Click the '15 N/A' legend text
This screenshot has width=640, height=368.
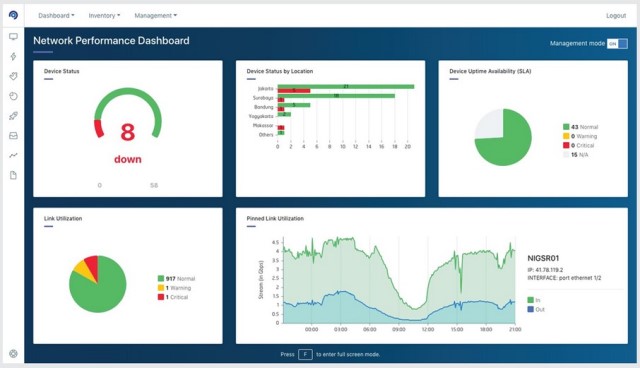[x=580, y=155]
